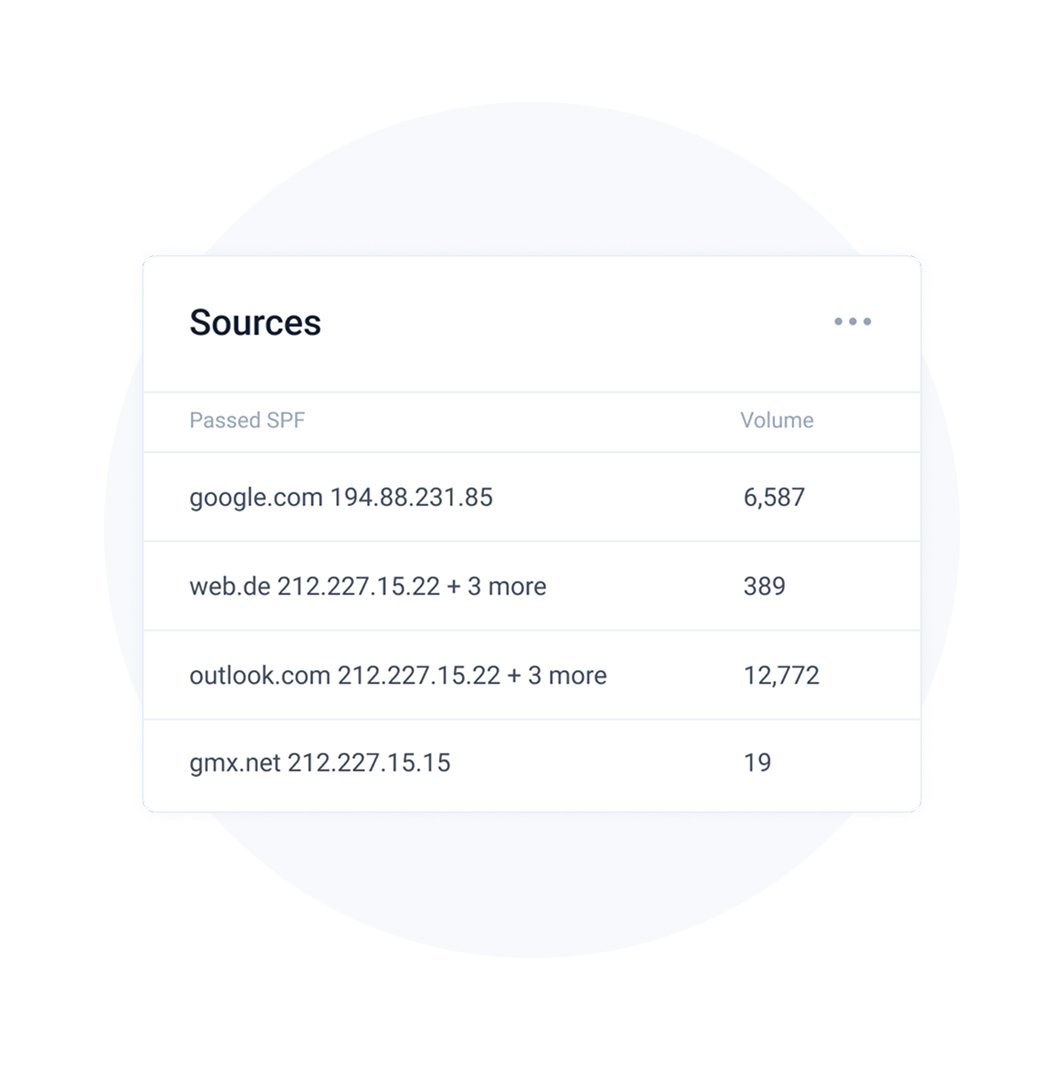The image size is (1064, 1068).
Task: Open the Sources card options menu
Action: coord(853,321)
